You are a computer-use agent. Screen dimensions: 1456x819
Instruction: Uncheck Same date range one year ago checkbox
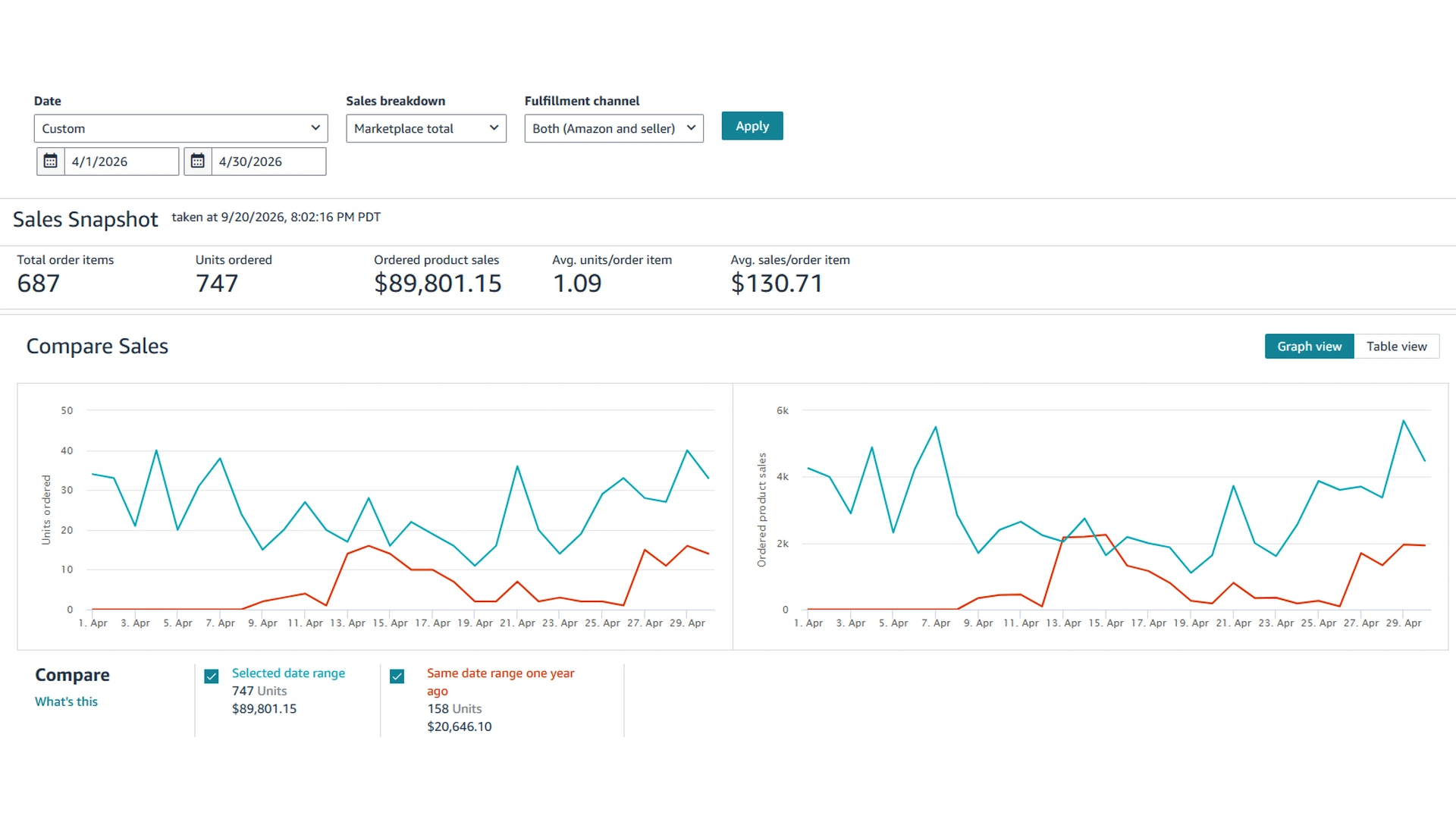click(397, 676)
